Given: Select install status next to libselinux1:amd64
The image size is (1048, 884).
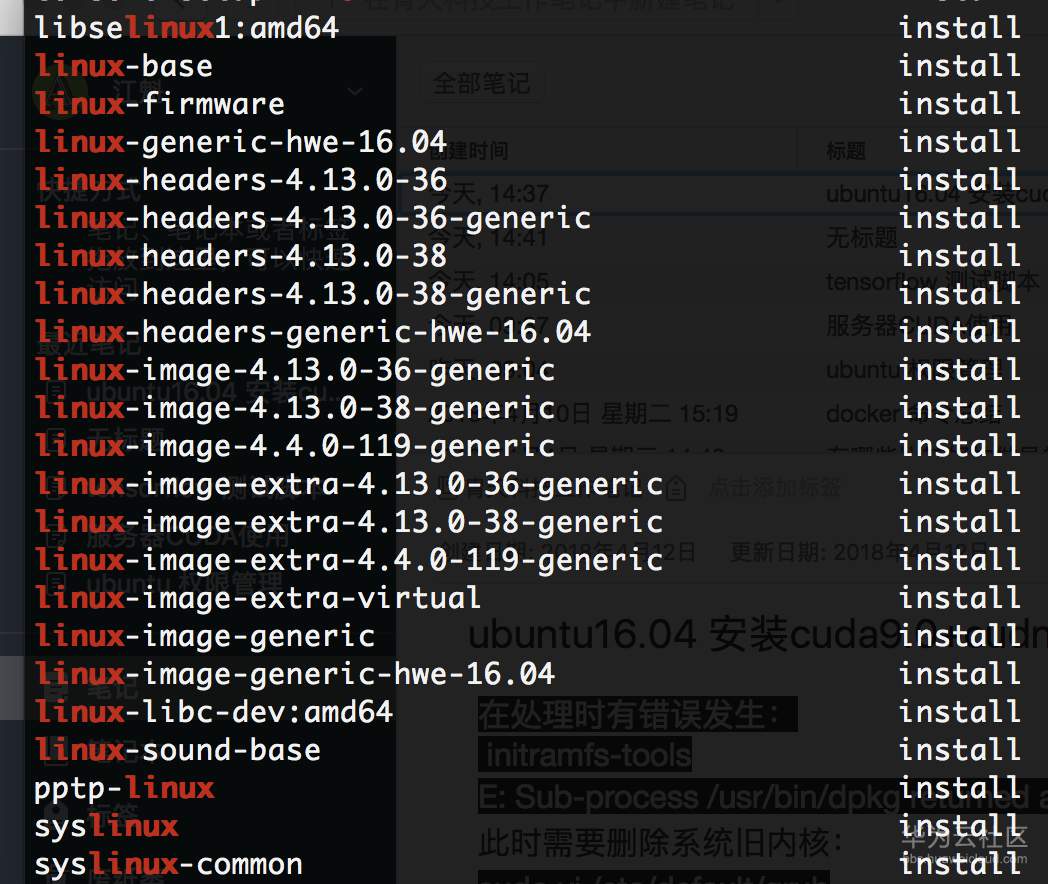Looking at the screenshot, I should pyautogui.click(x=960, y=28).
